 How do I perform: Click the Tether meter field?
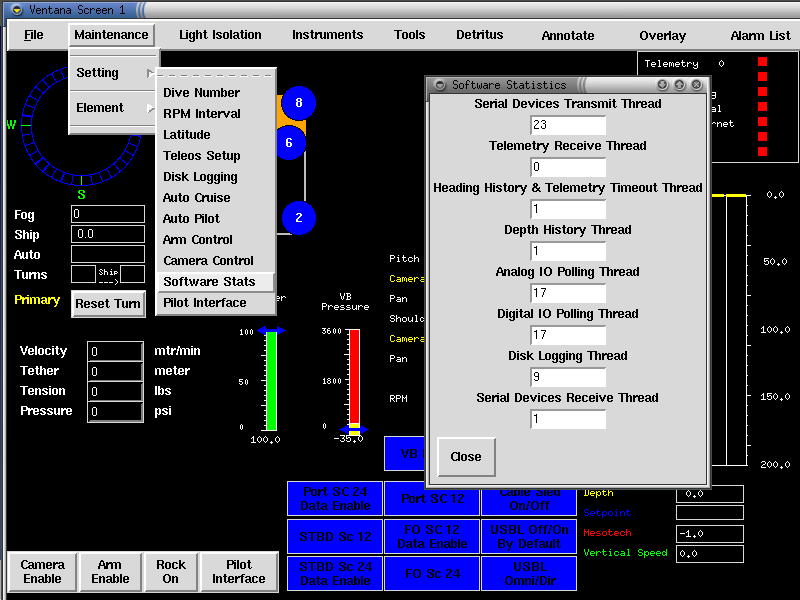pyautogui.click(x=115, y=371)
